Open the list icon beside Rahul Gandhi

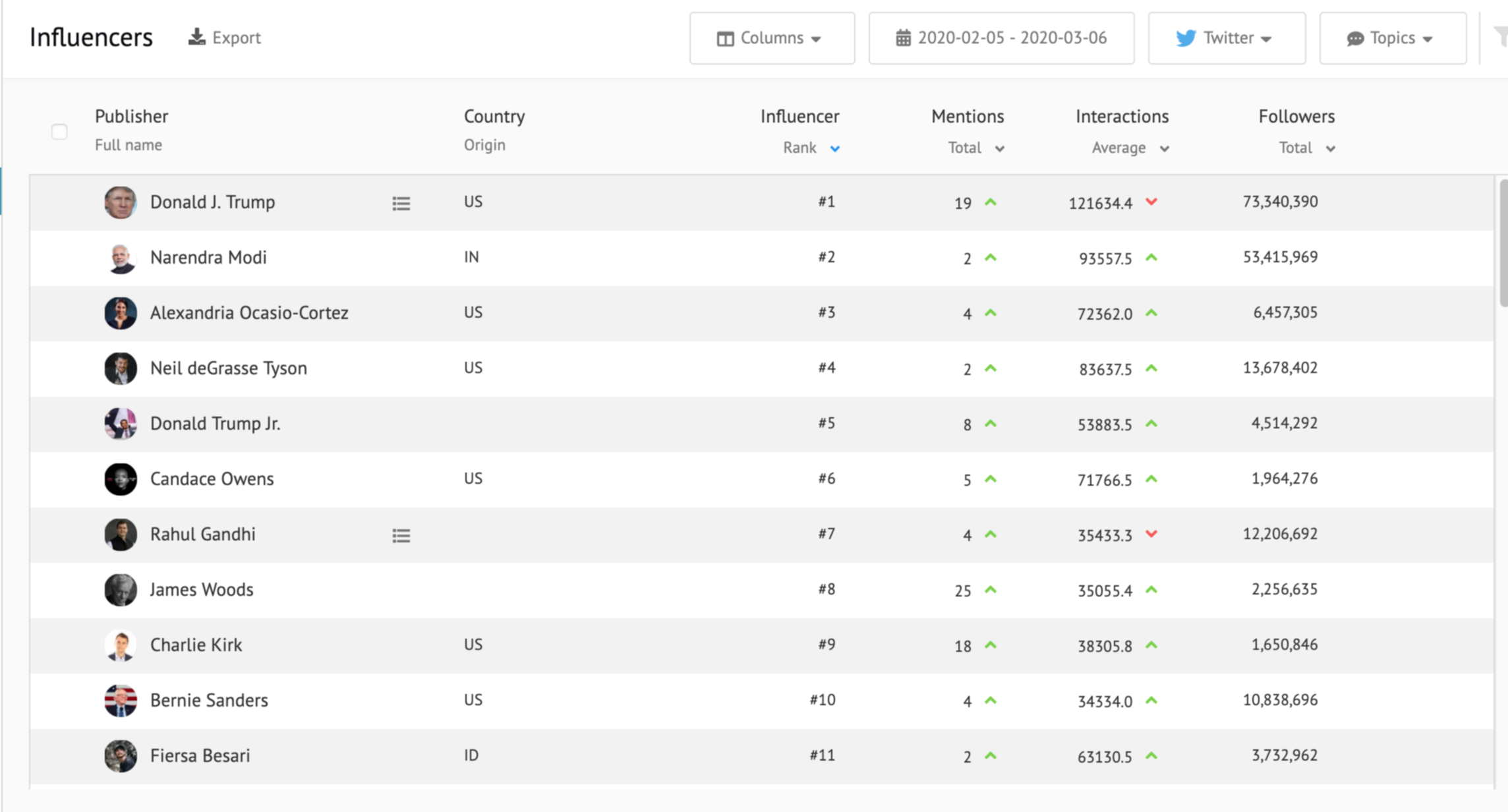coord(401,536)
